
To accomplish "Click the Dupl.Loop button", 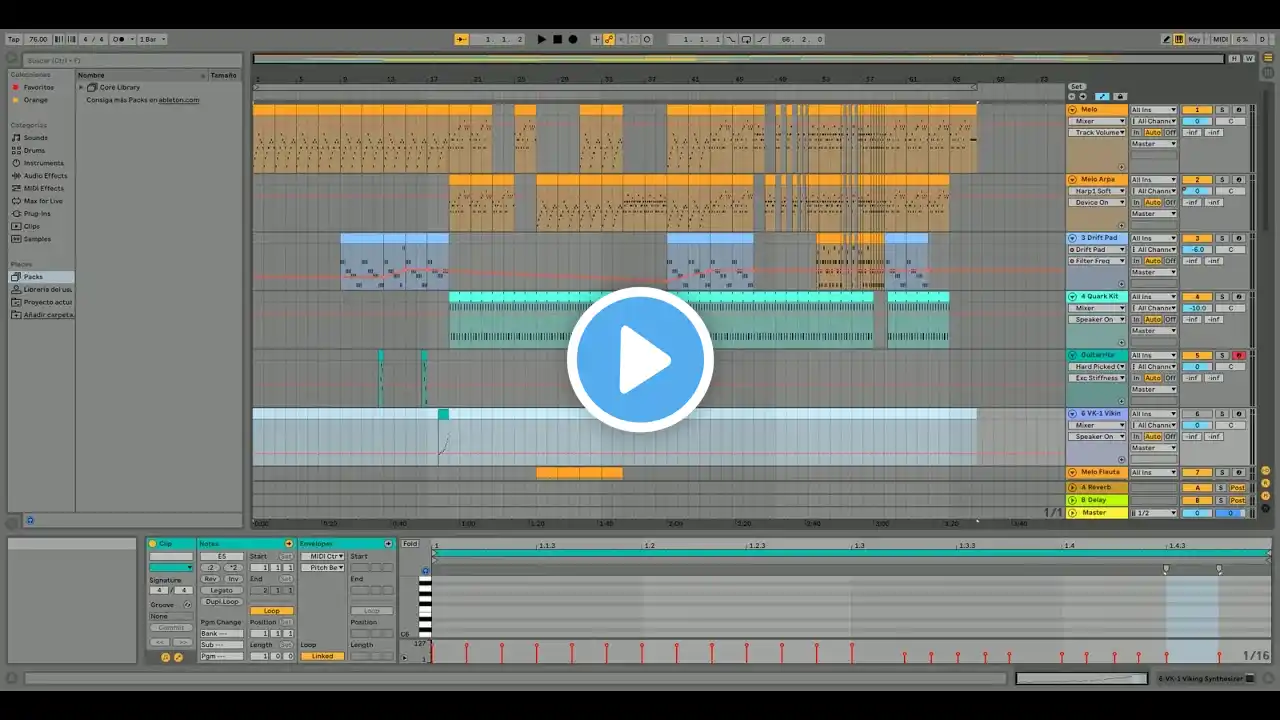I will (221, 601).
